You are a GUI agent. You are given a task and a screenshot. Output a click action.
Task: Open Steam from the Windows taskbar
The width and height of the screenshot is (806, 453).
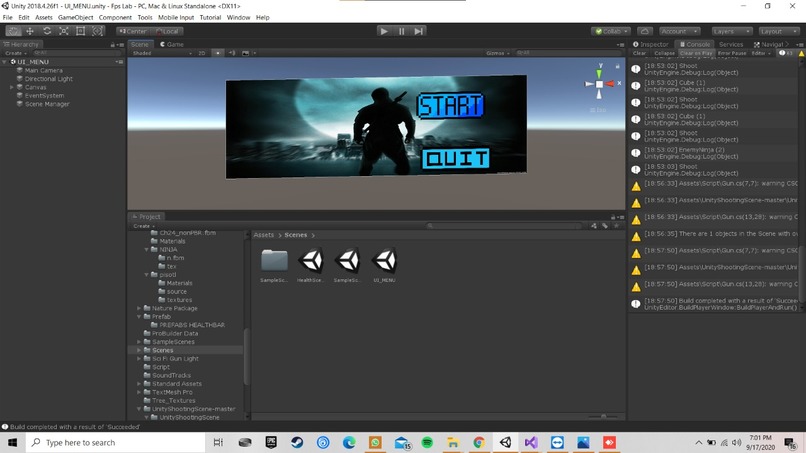[x=297, y=442]
